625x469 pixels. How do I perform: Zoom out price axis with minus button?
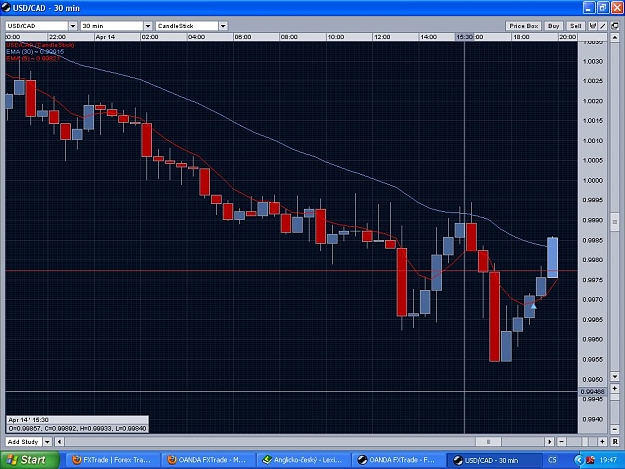tap(614, 429)
